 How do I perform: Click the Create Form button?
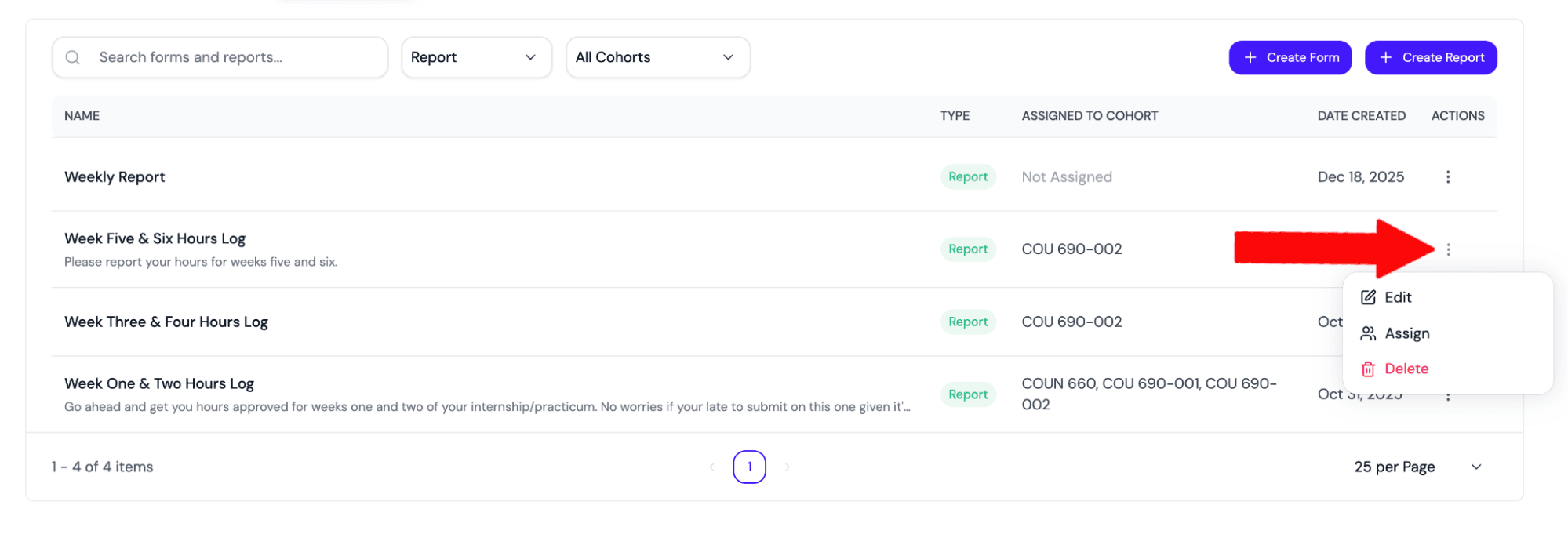1290,58
